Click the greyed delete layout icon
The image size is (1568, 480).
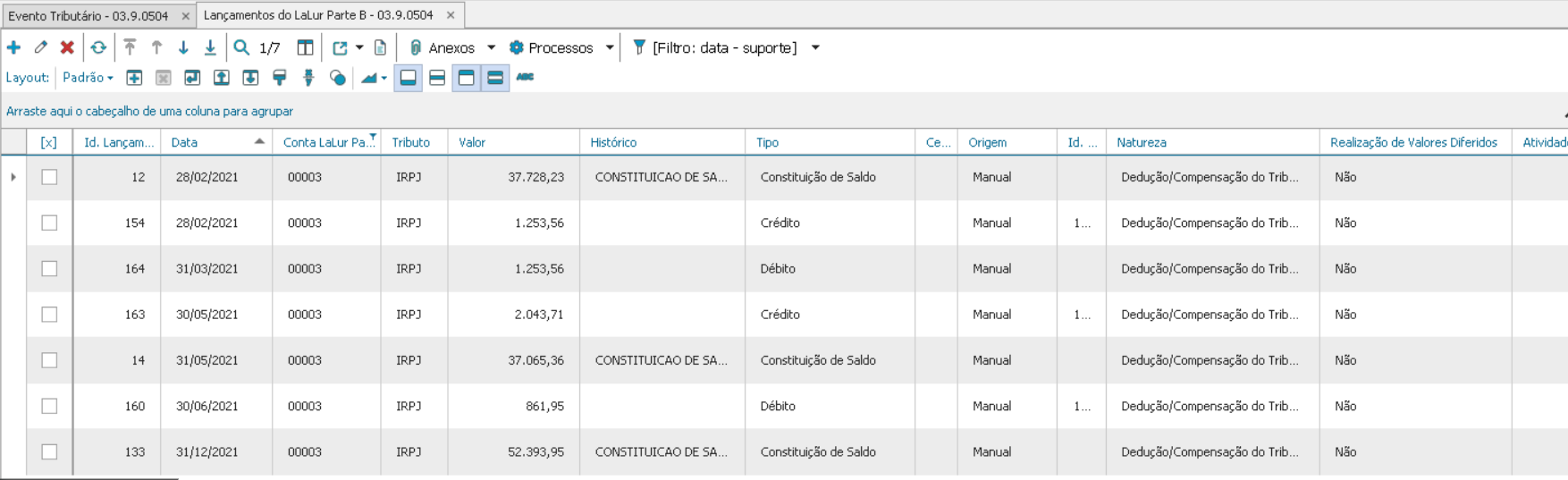coord(163,78)
